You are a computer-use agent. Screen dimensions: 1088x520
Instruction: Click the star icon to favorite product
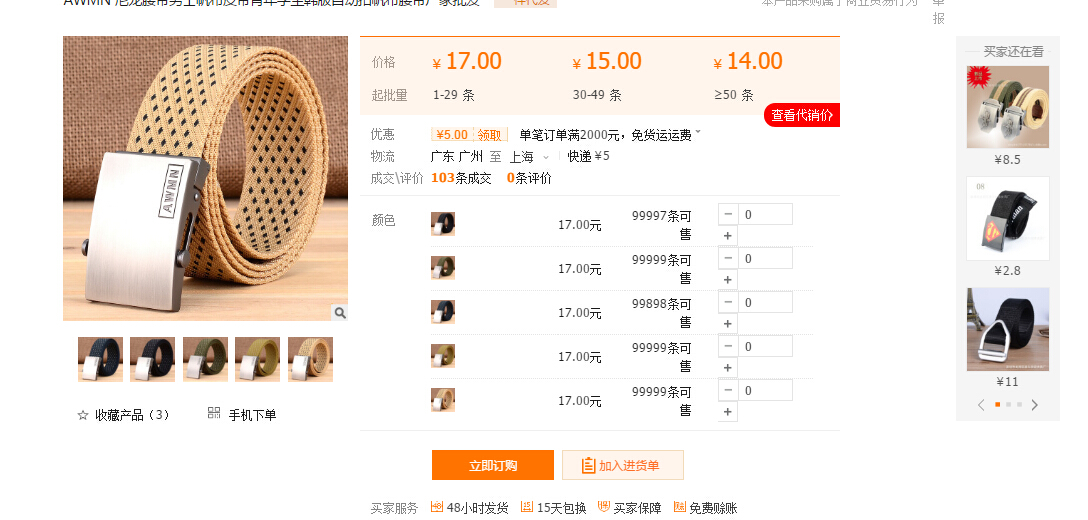pos(83,415)
